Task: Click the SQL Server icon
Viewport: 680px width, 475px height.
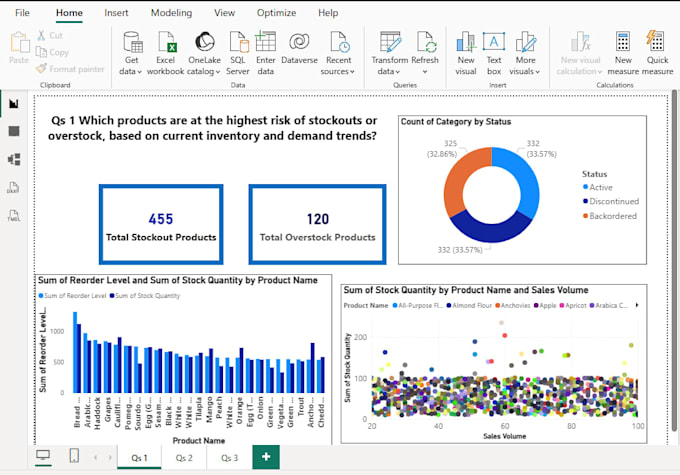Action: (238, 42)
